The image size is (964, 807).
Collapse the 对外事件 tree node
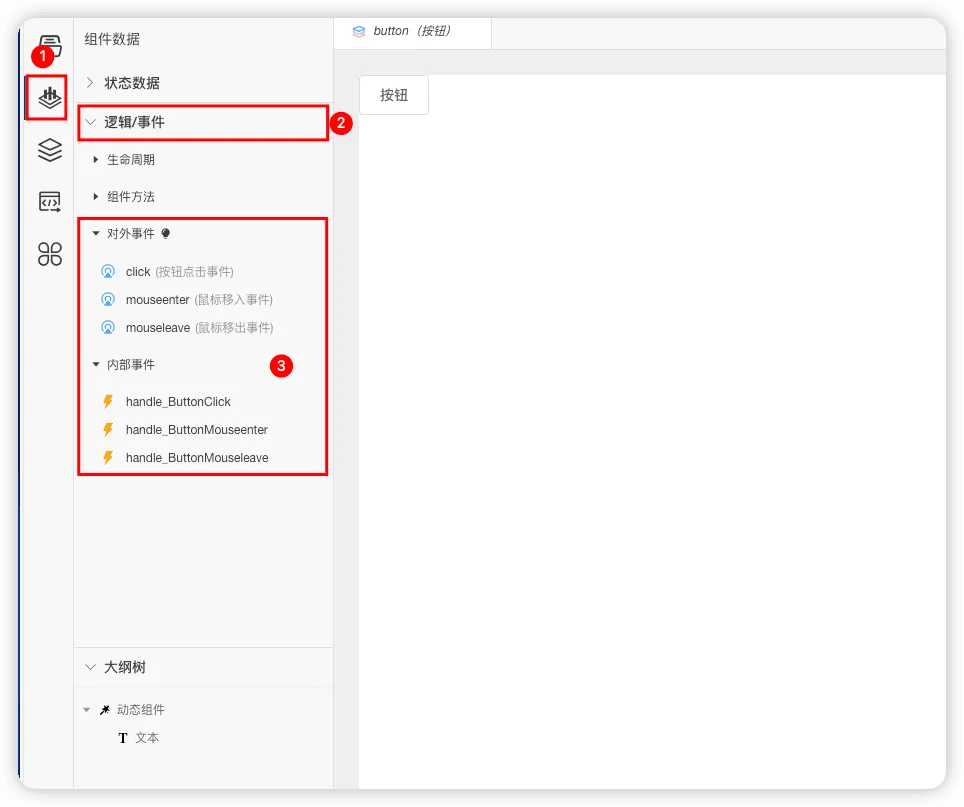96,234
